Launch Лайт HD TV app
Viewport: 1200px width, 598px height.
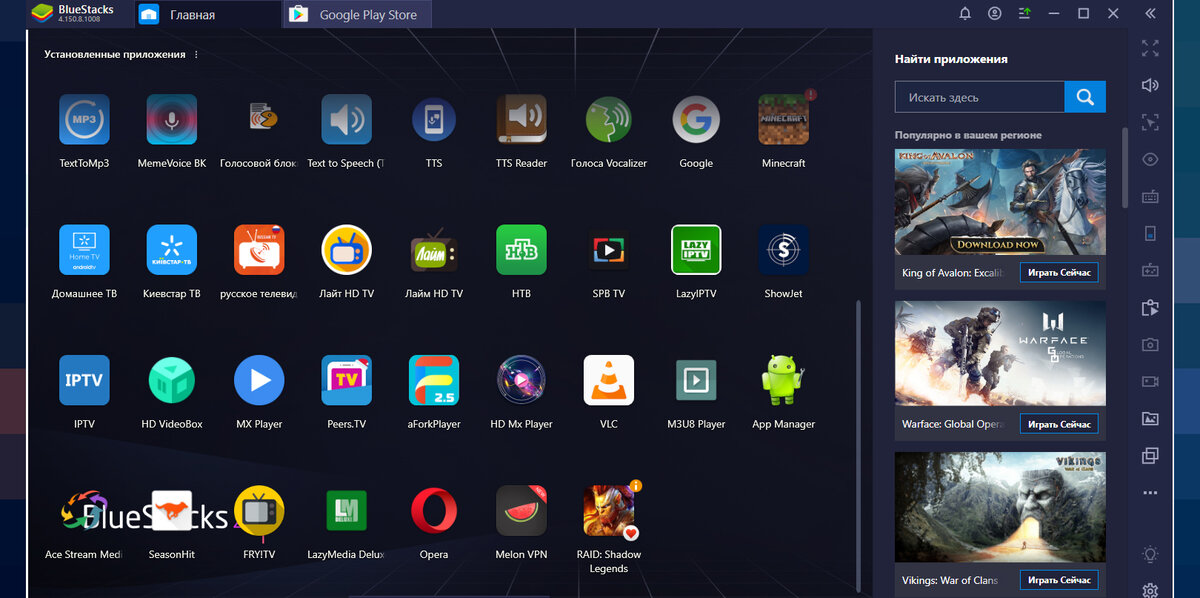(346, 250)
